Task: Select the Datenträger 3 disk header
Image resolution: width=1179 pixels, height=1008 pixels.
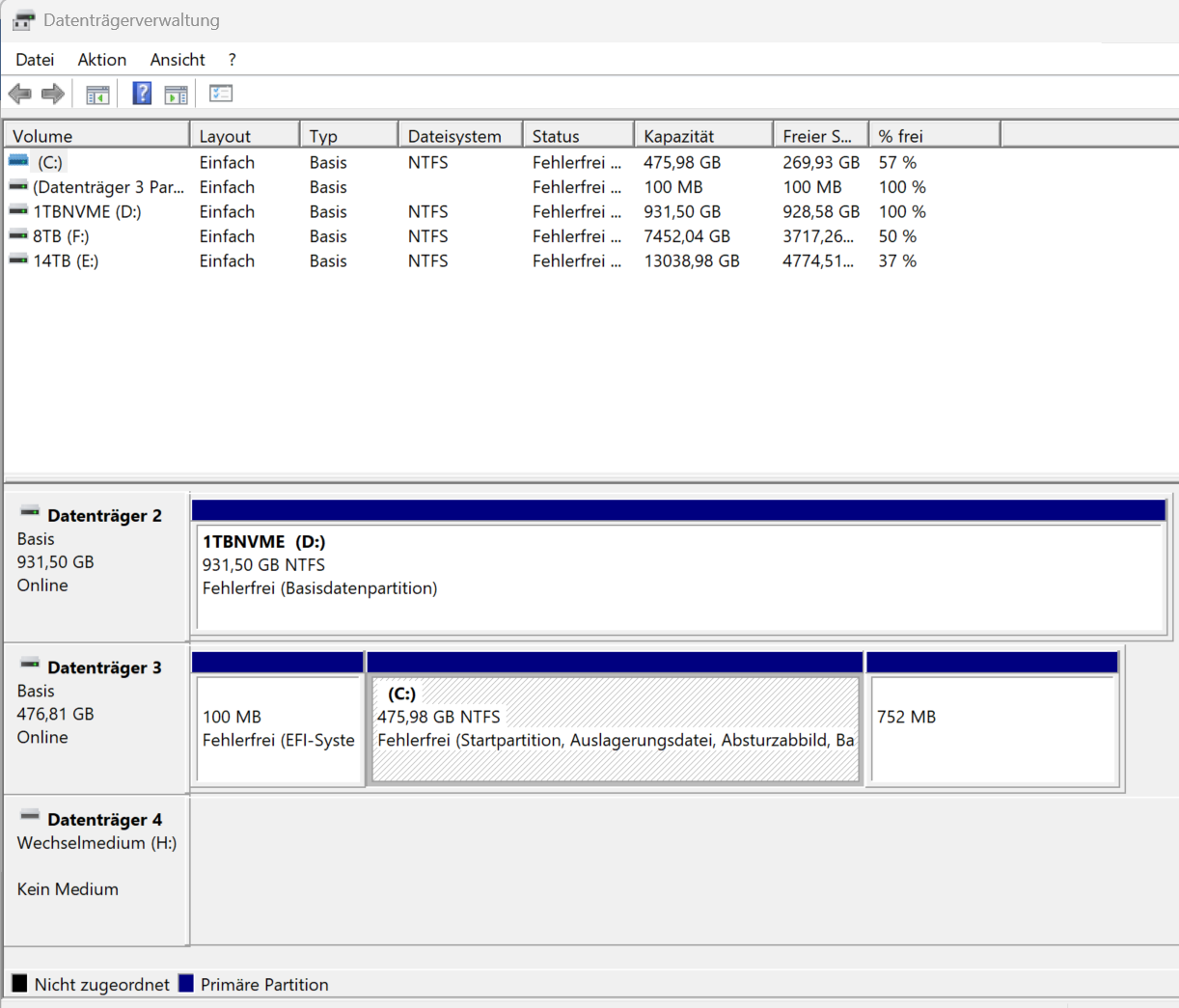Action: click(x=96, y=719)
